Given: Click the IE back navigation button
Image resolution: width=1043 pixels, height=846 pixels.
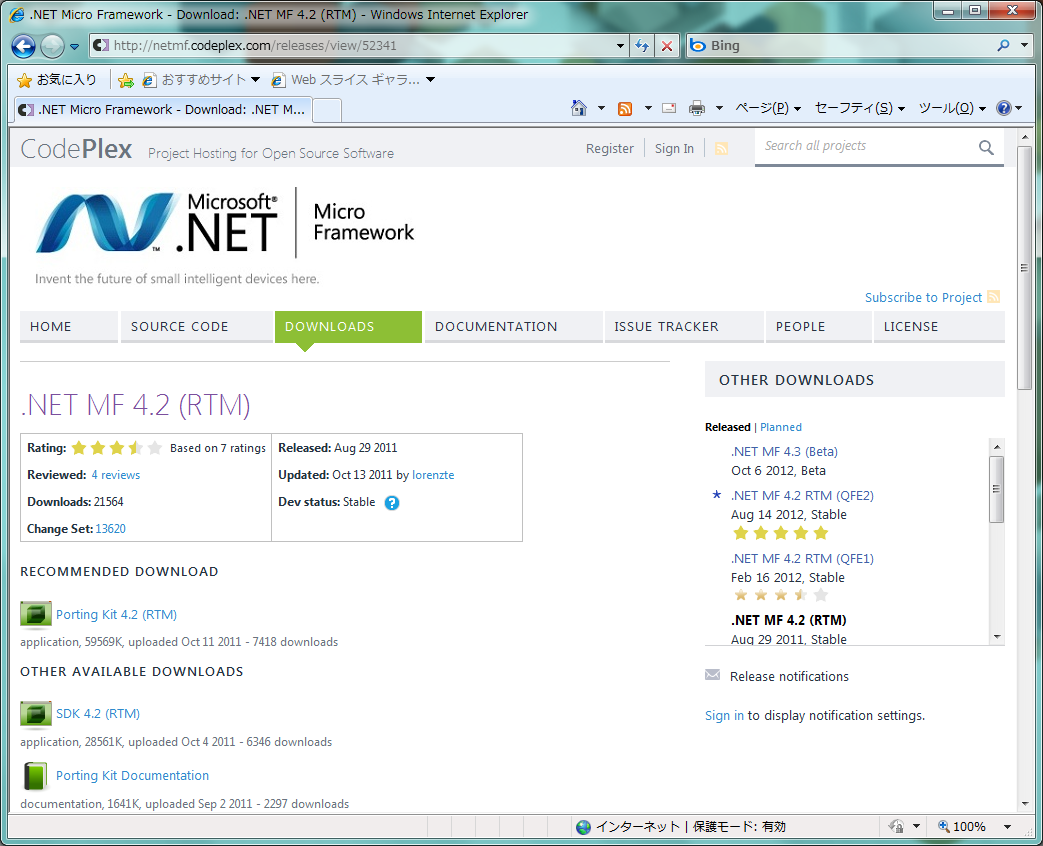Looking at the screenshot, I should click(24, 46).
